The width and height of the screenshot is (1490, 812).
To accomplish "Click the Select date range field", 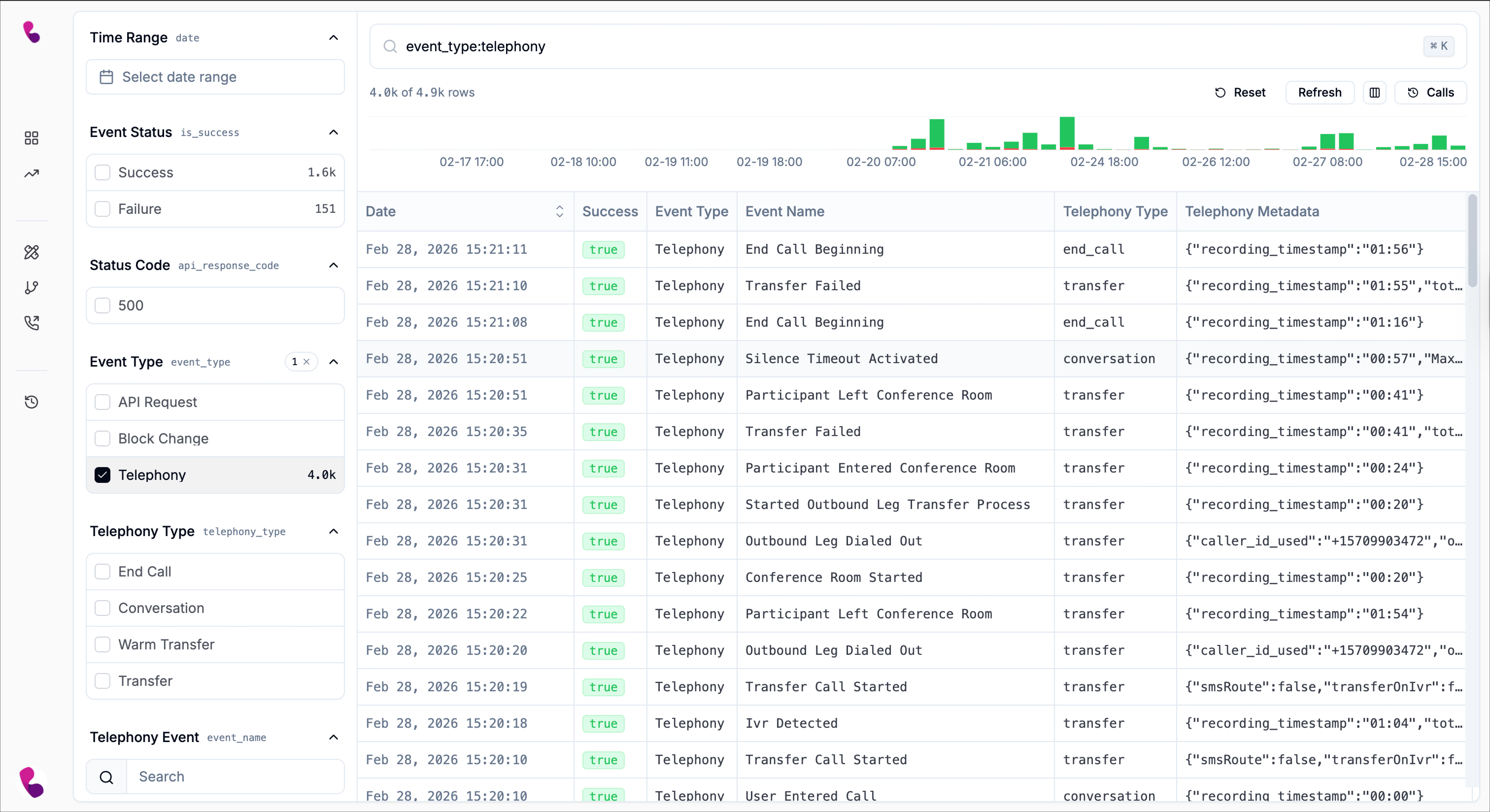I will 215,77.
